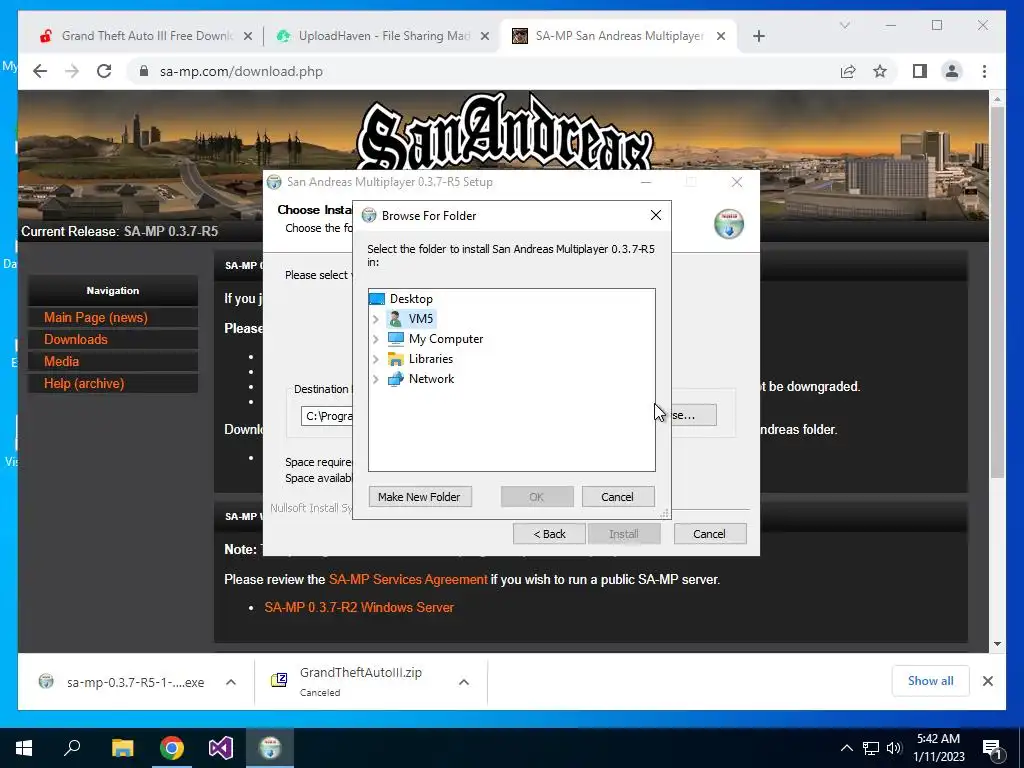Select Network in the folder tree
The height and width of the screenshot is (768, 1024).
(431, 379)
